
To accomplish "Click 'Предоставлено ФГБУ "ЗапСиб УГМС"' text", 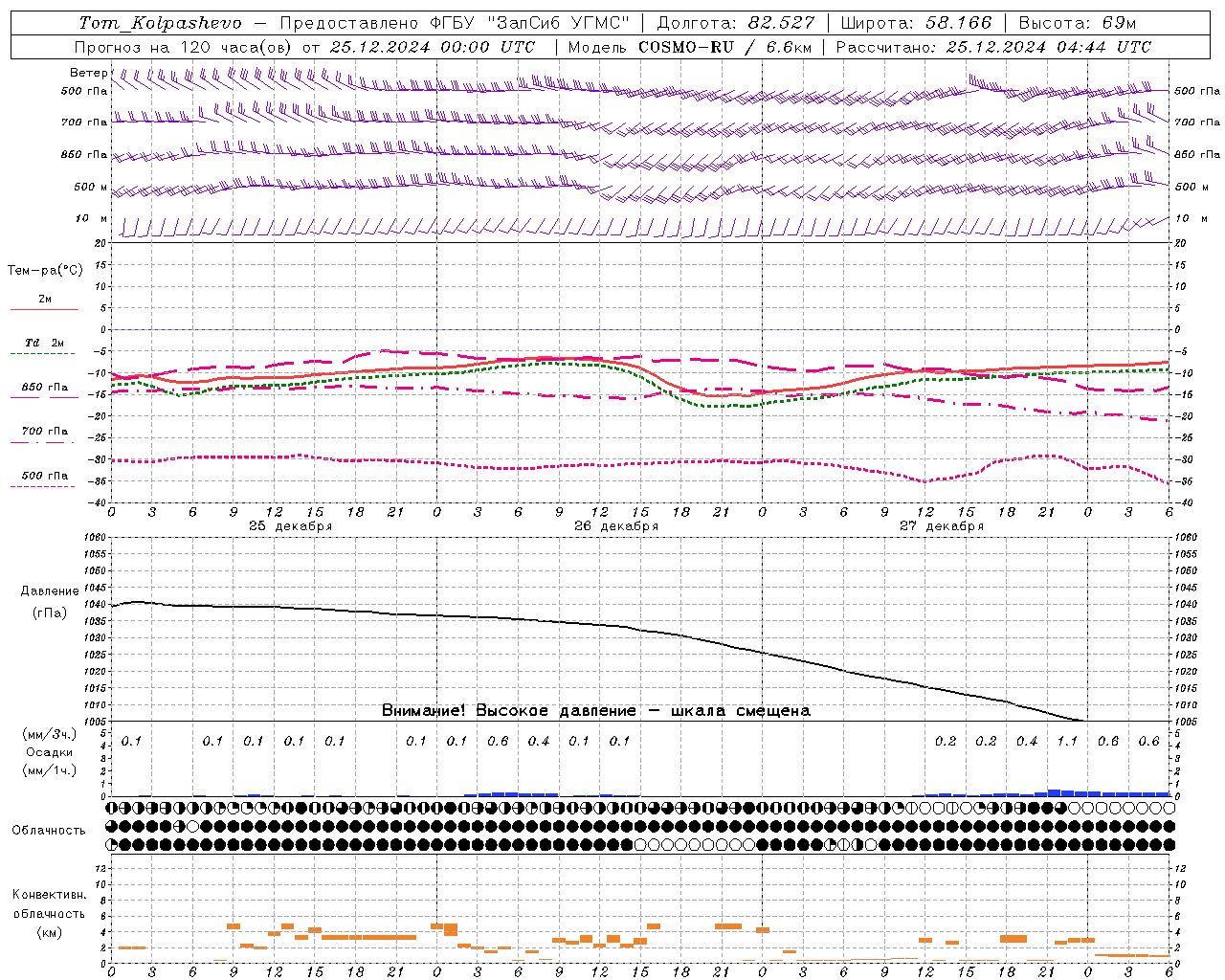I will [x=456, y=23].
